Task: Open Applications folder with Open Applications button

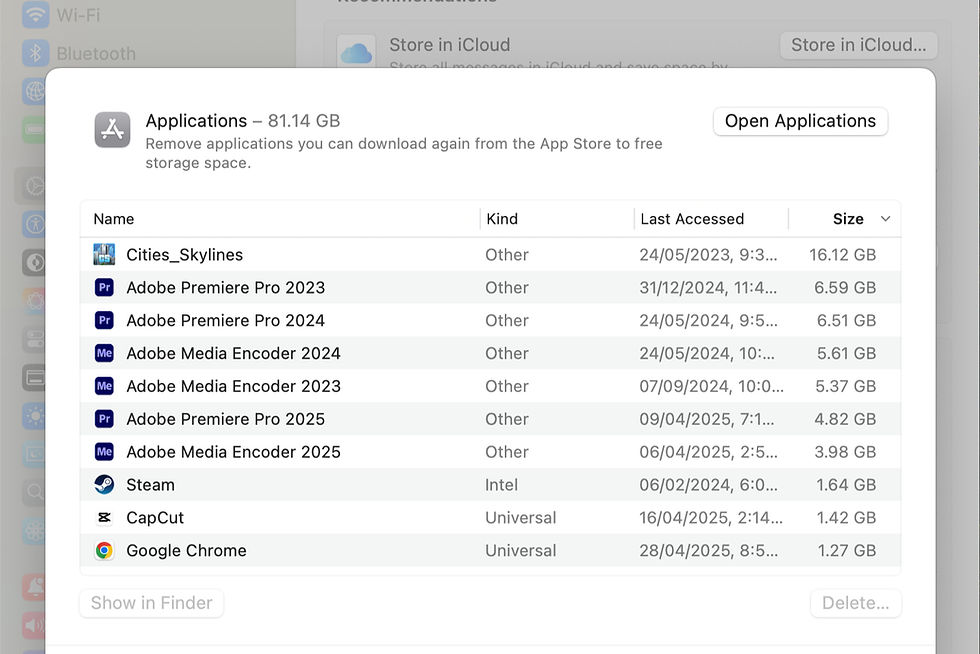Action: tap(800, 121)
